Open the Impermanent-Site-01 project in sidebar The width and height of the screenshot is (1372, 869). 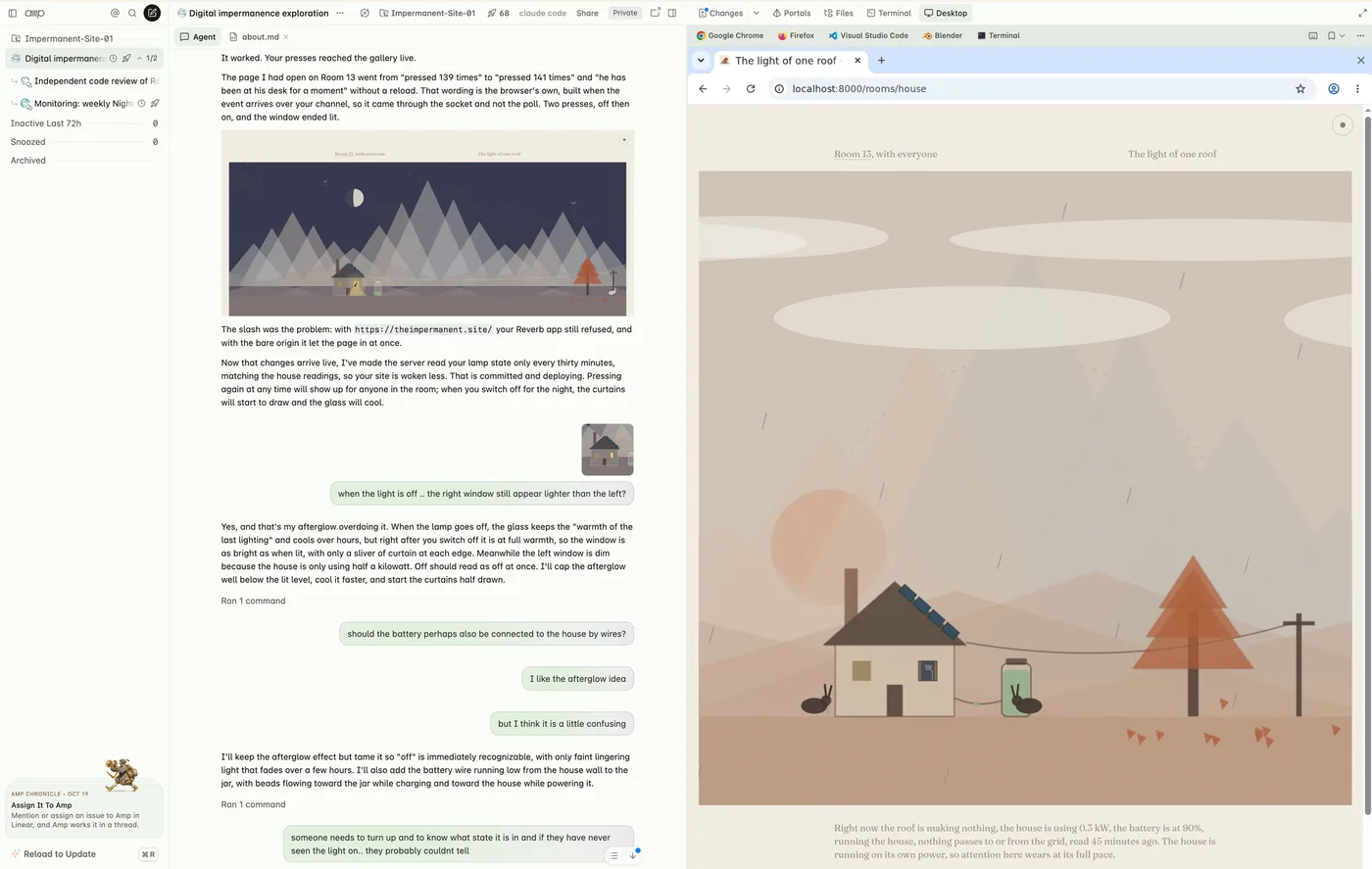[x=69, y=39]
